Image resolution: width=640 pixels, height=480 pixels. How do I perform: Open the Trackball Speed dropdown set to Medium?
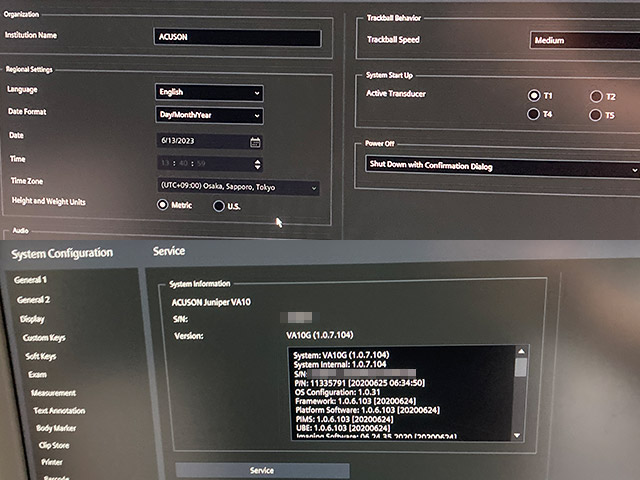[585, 40]
